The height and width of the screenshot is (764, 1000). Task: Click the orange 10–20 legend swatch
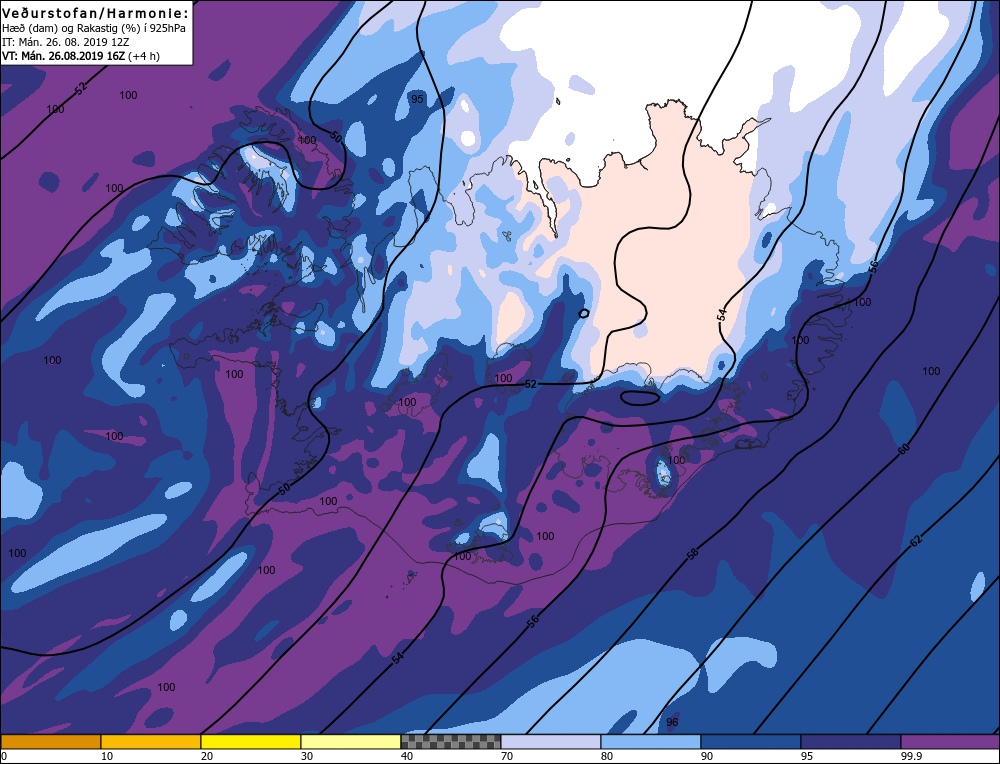coord(151,742)
